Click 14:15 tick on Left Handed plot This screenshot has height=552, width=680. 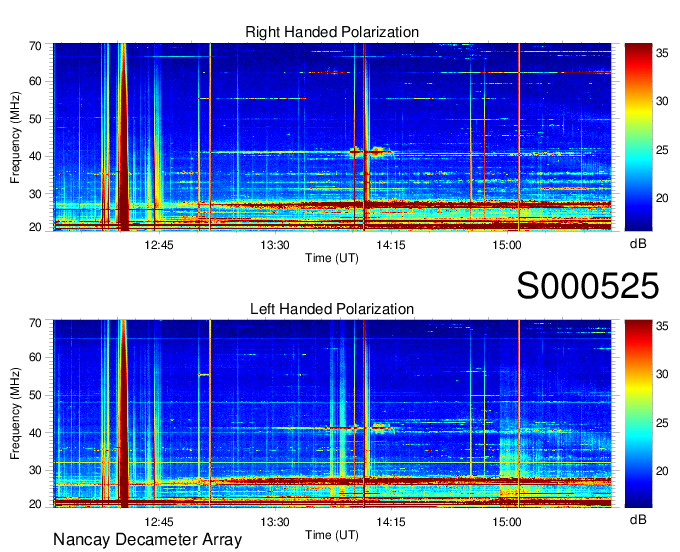391,522
